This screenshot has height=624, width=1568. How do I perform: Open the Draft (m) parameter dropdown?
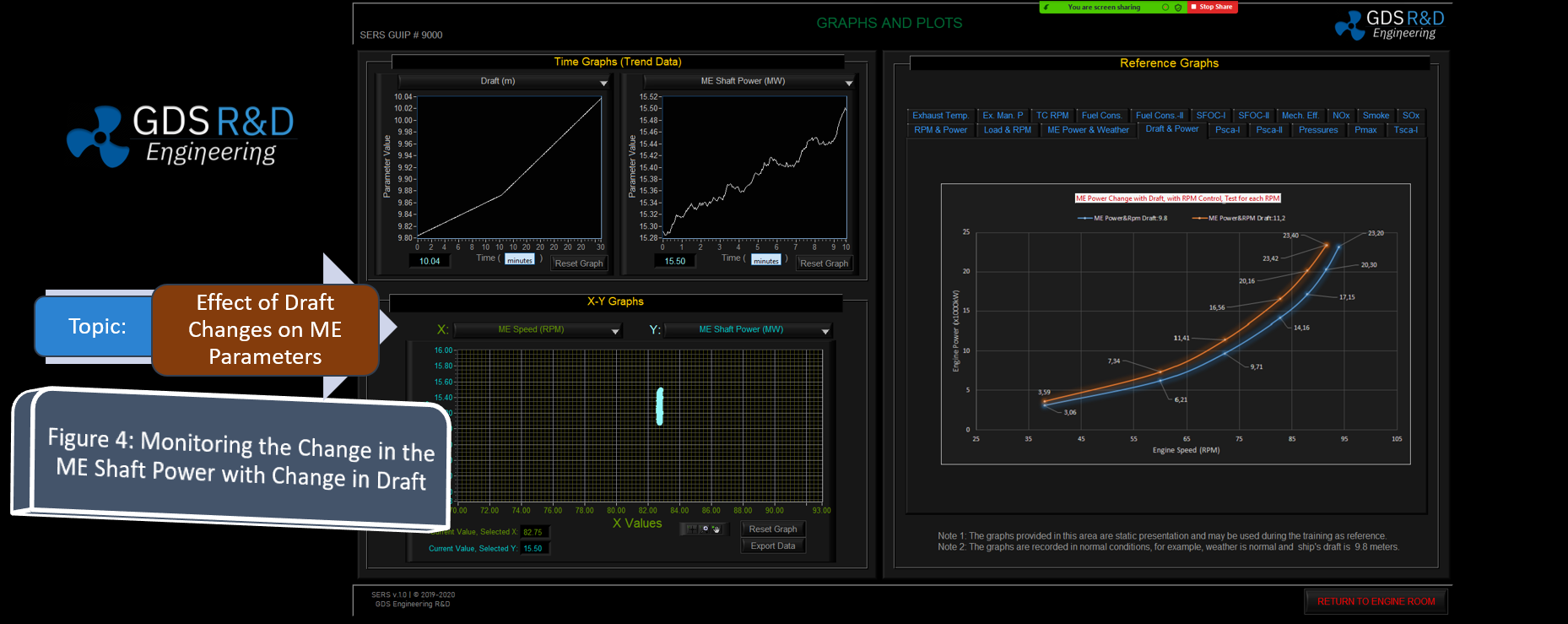pyautogui.click(x=603, y=83)
